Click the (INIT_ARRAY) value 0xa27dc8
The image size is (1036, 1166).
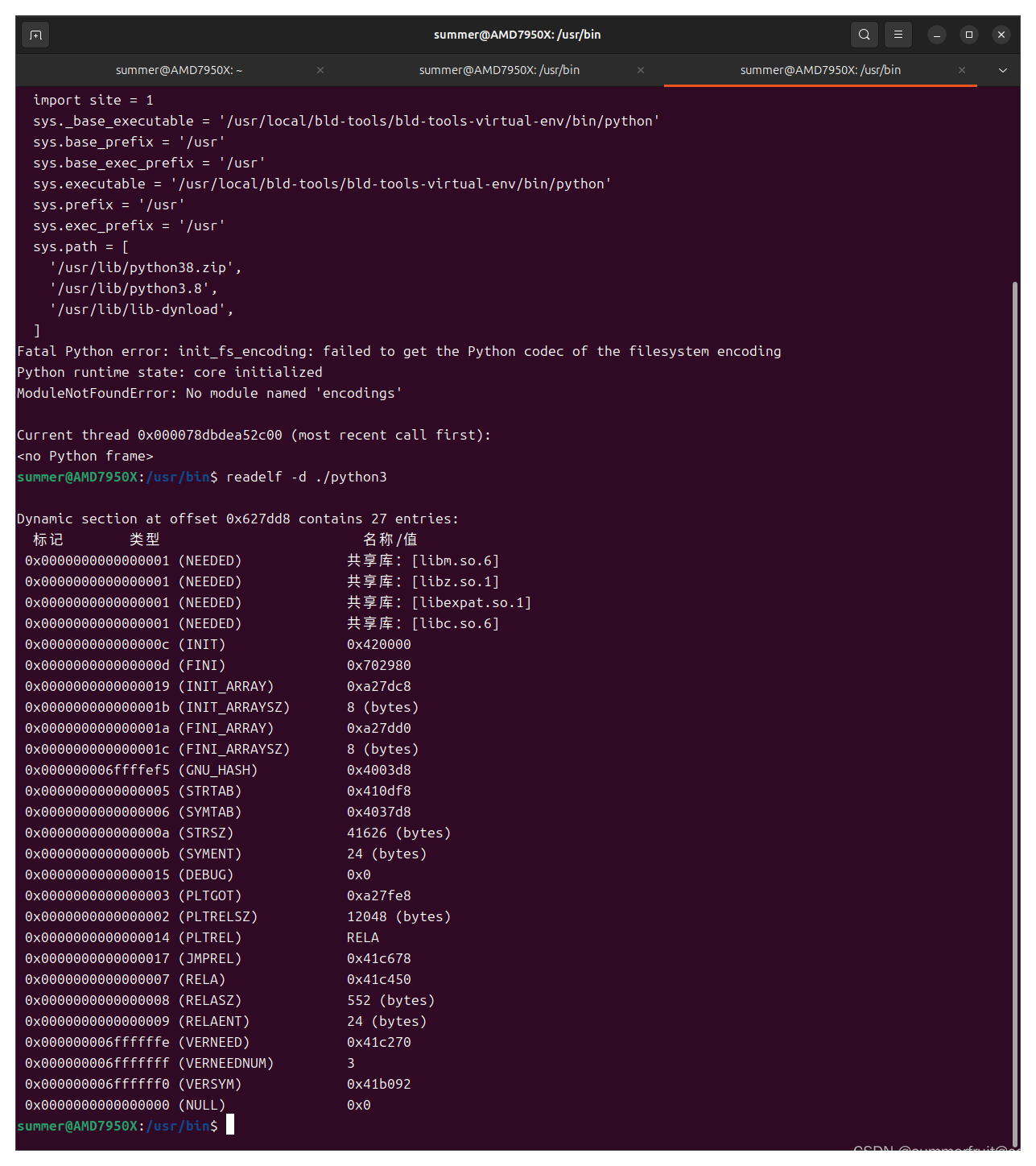point(379,686)
